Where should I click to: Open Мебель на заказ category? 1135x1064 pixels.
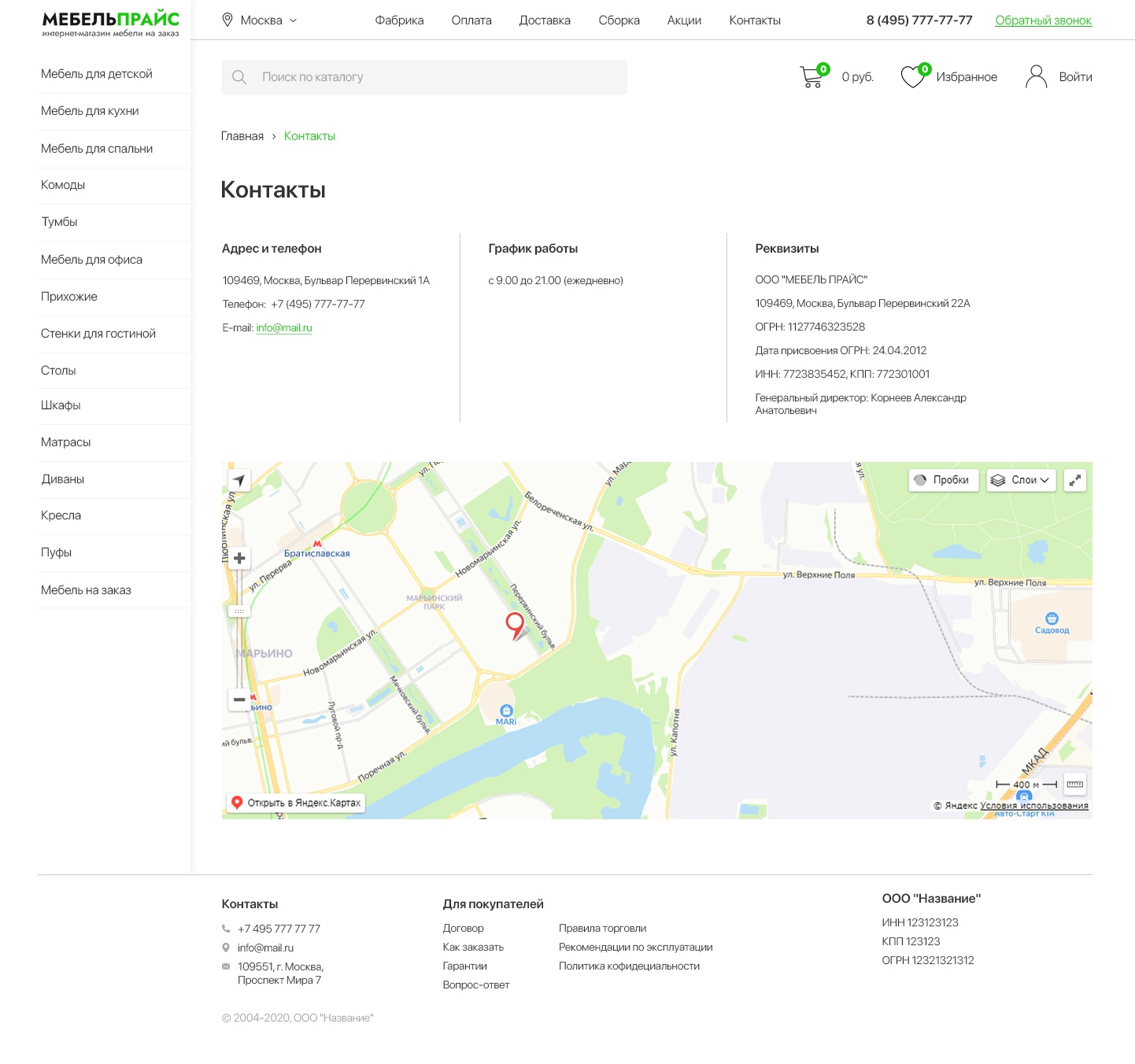(86, 590)
